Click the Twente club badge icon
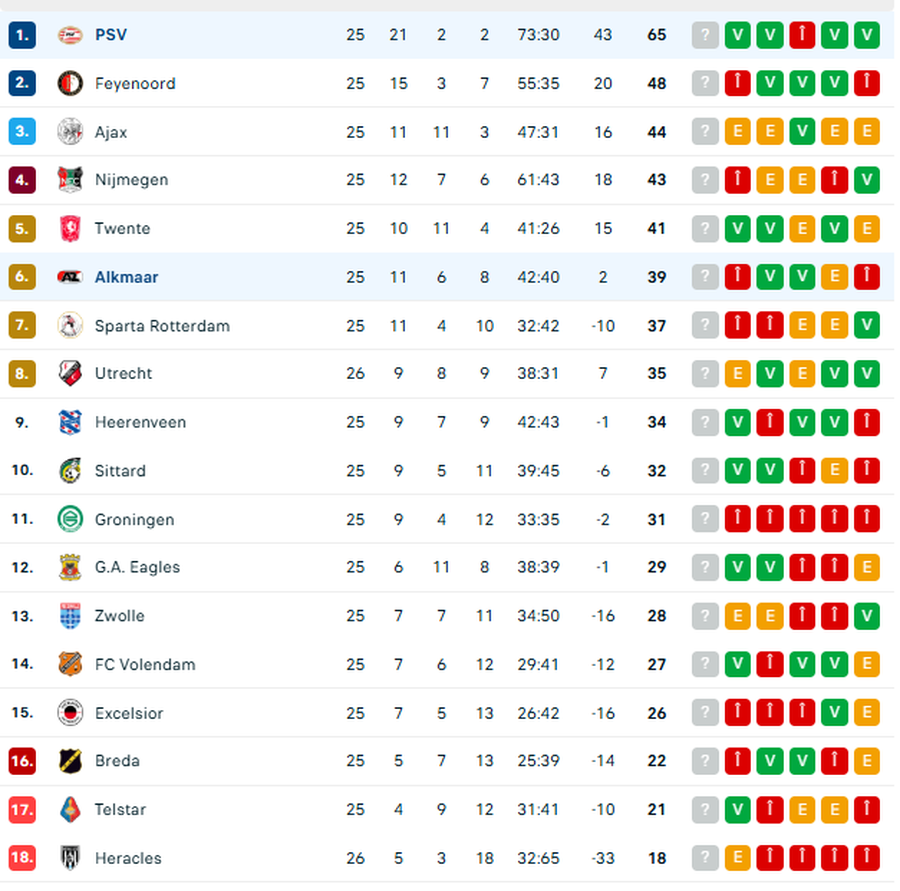Viewport: 900px width, 891px height. [x=70, y=229]
